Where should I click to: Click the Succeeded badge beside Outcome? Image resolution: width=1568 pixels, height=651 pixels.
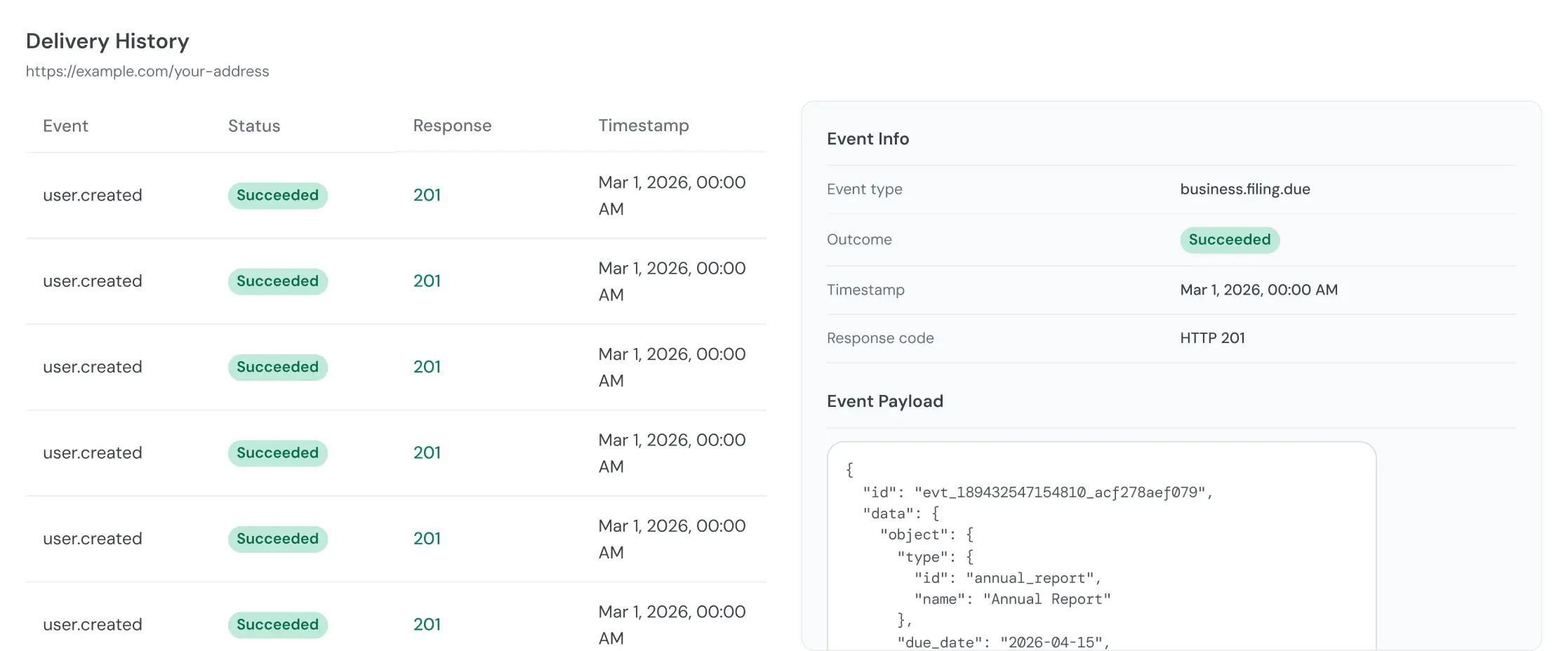tap(1230, 240)
